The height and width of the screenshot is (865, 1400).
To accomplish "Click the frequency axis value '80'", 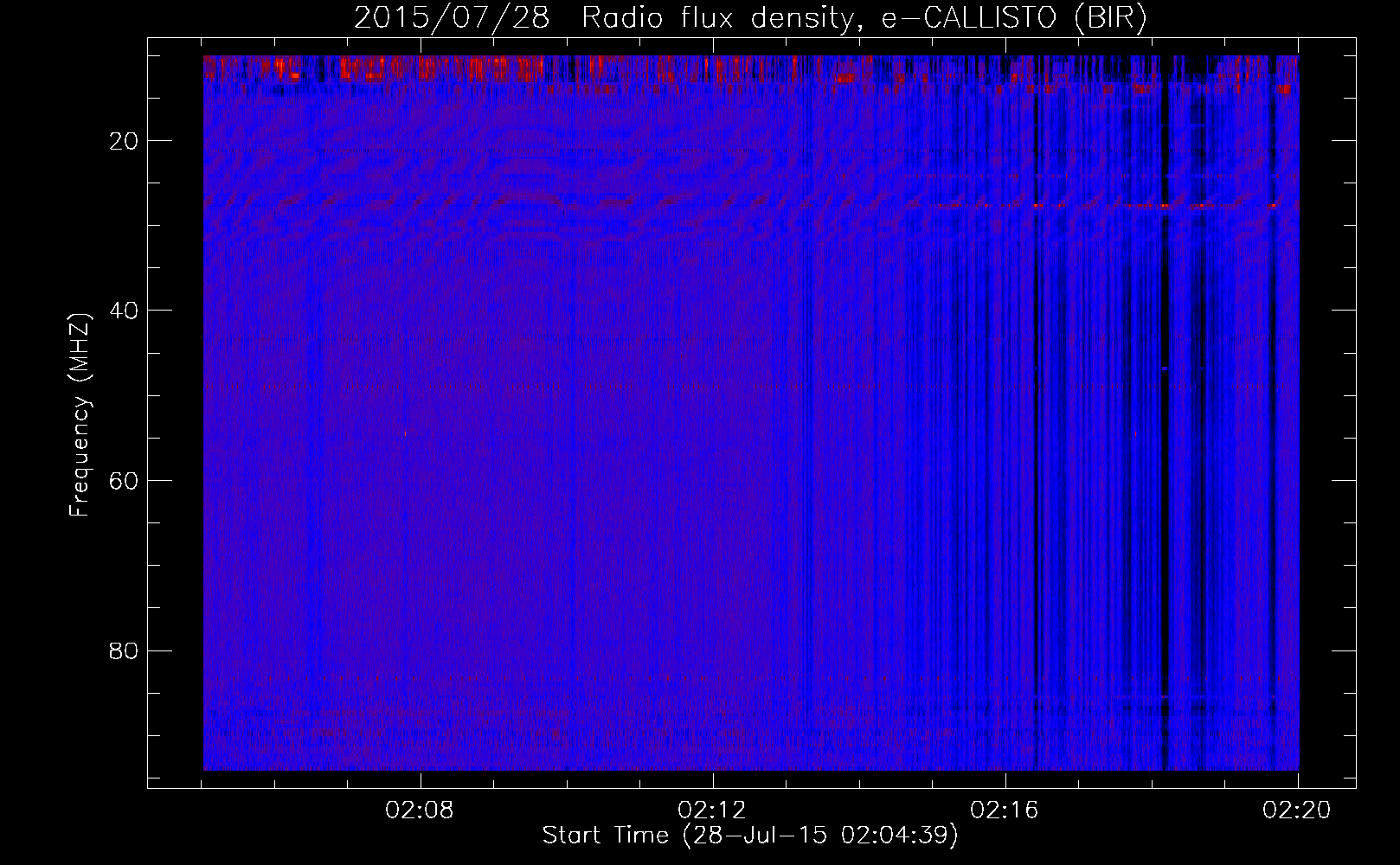I will pos(124,650).
